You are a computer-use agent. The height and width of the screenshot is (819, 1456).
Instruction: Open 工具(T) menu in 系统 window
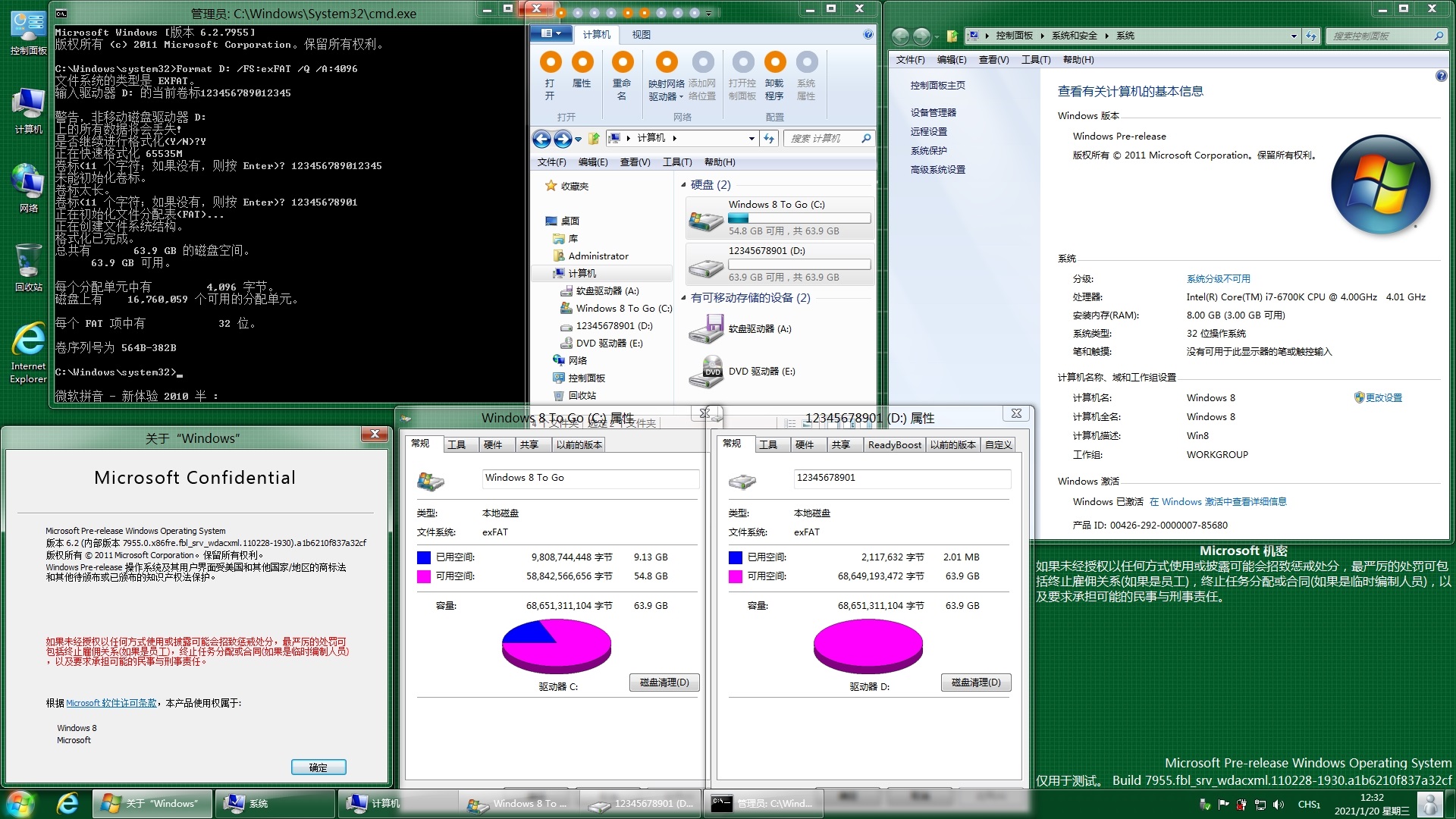tap(1036, 59)
